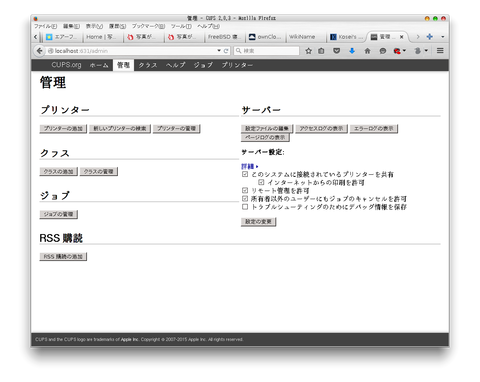Click the 設定ファイルの編集 button
This screenshot has height=382, width=480.
coord(267,129)
